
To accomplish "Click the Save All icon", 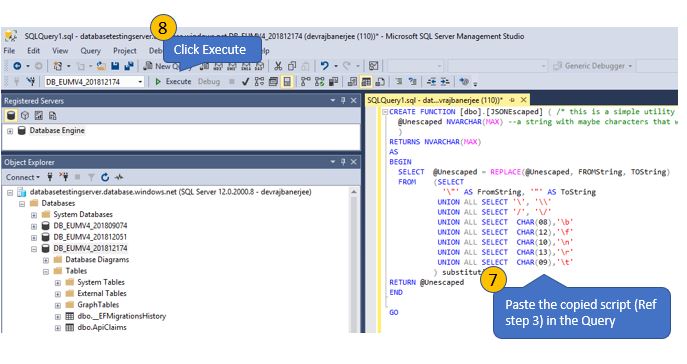I will click(x=129, y=66).
